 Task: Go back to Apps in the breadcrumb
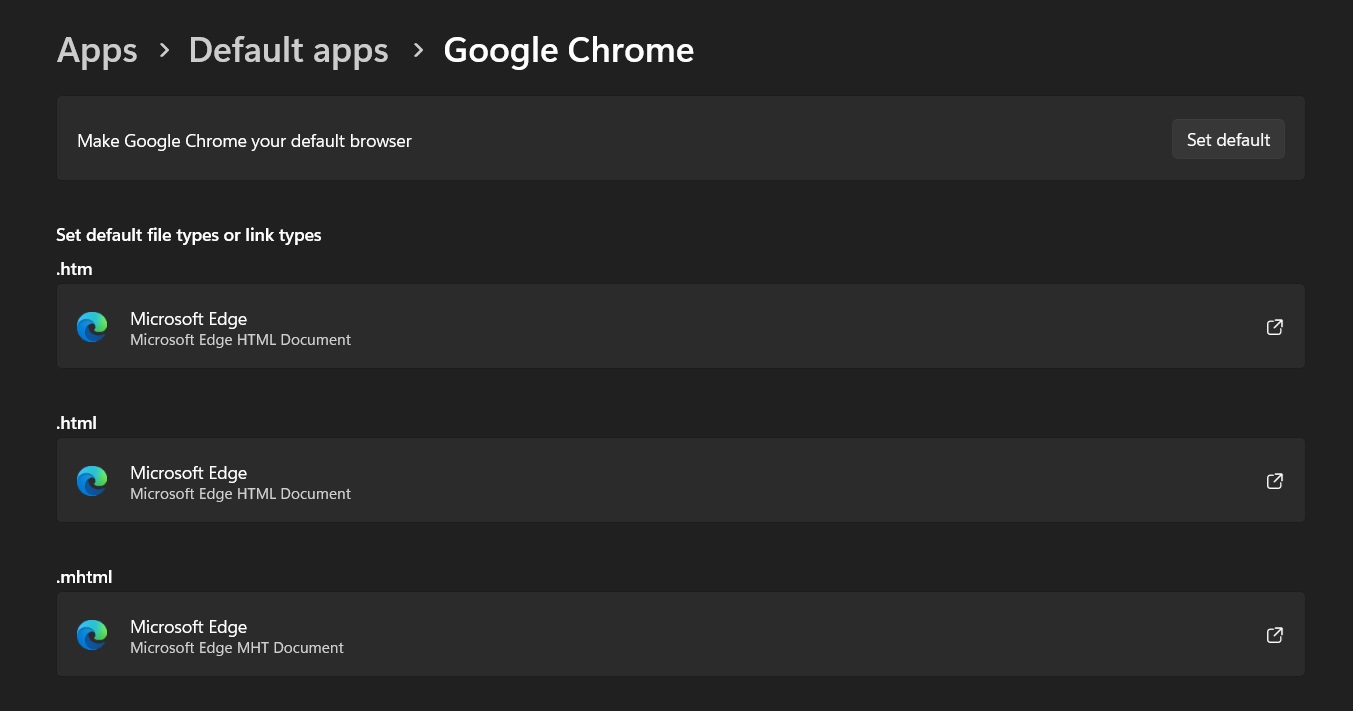pos(97,50)
